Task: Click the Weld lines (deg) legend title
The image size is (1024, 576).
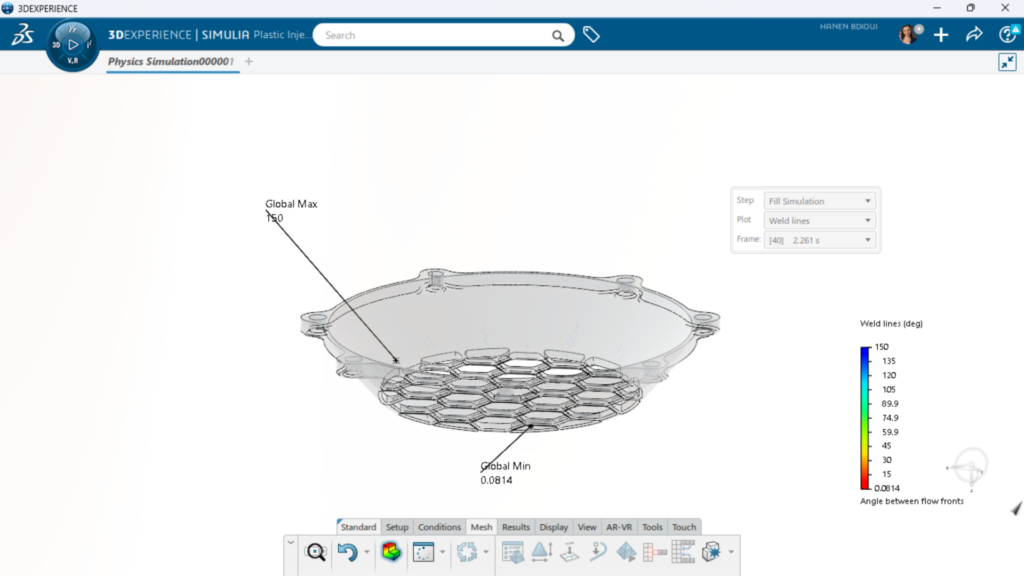Action: pyautogui.click(x=891, y=323)
